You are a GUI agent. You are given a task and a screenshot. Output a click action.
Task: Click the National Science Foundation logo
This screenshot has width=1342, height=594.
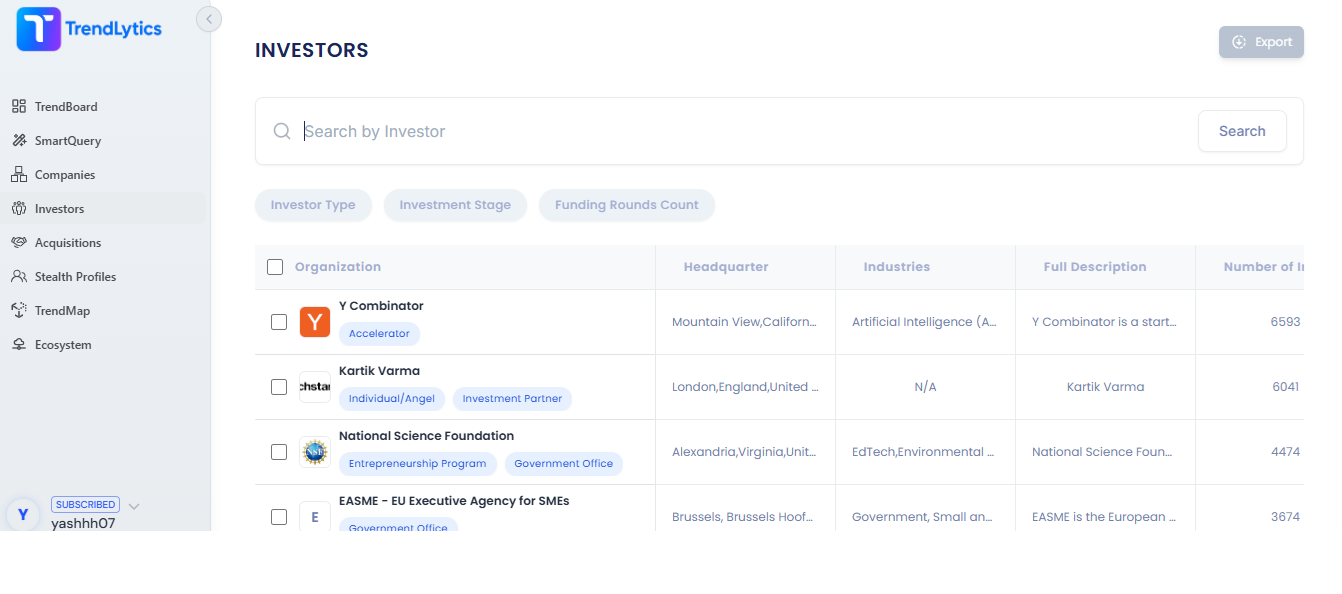tap(315, 452)
